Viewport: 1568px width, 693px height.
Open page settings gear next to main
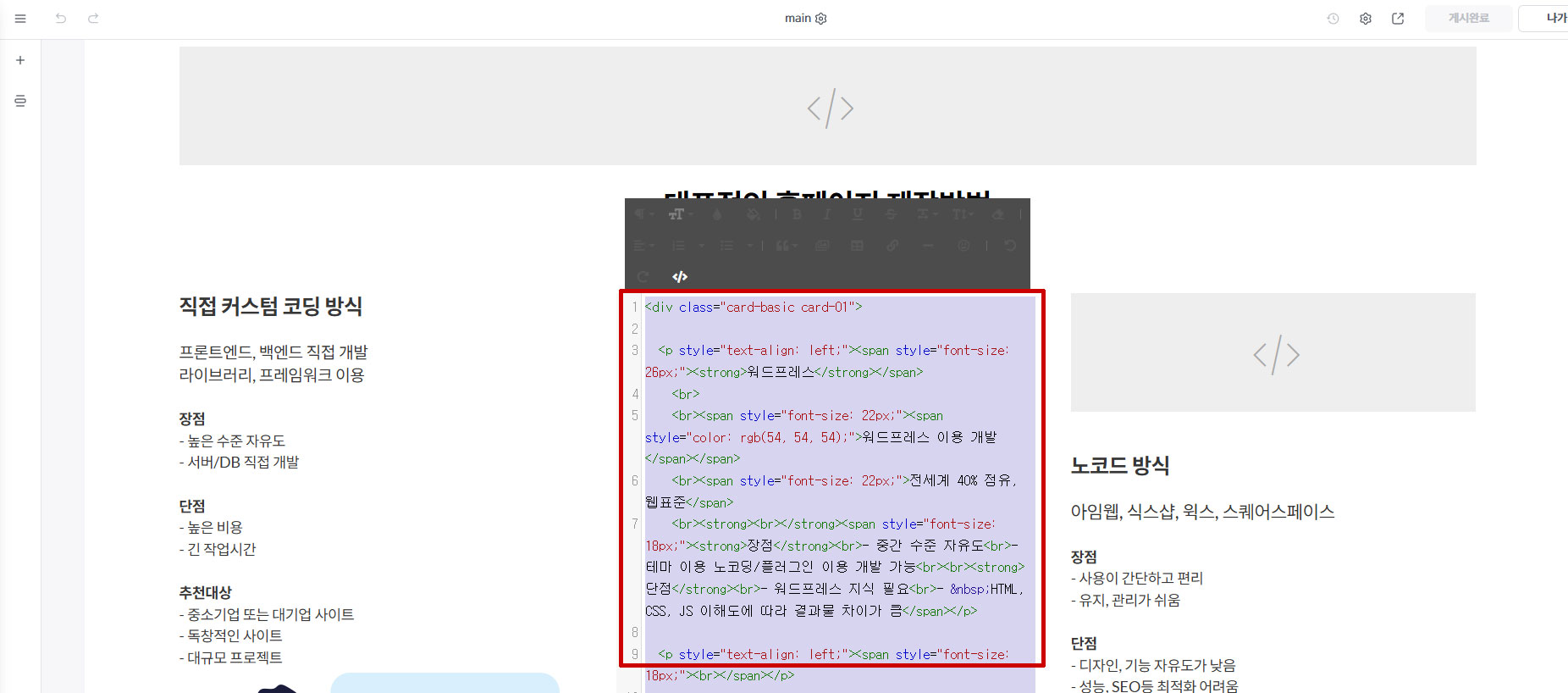click(x=820, y=19)
